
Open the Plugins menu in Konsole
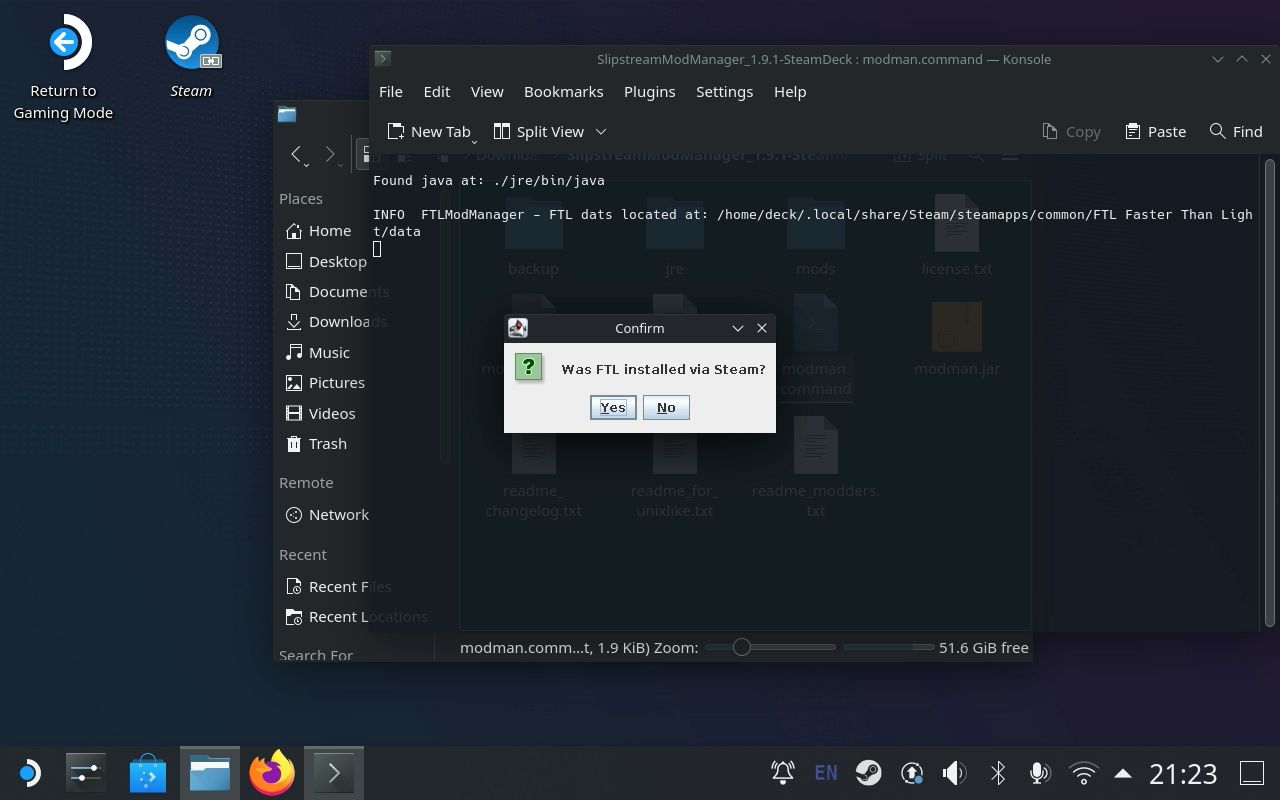coord(649,91)
